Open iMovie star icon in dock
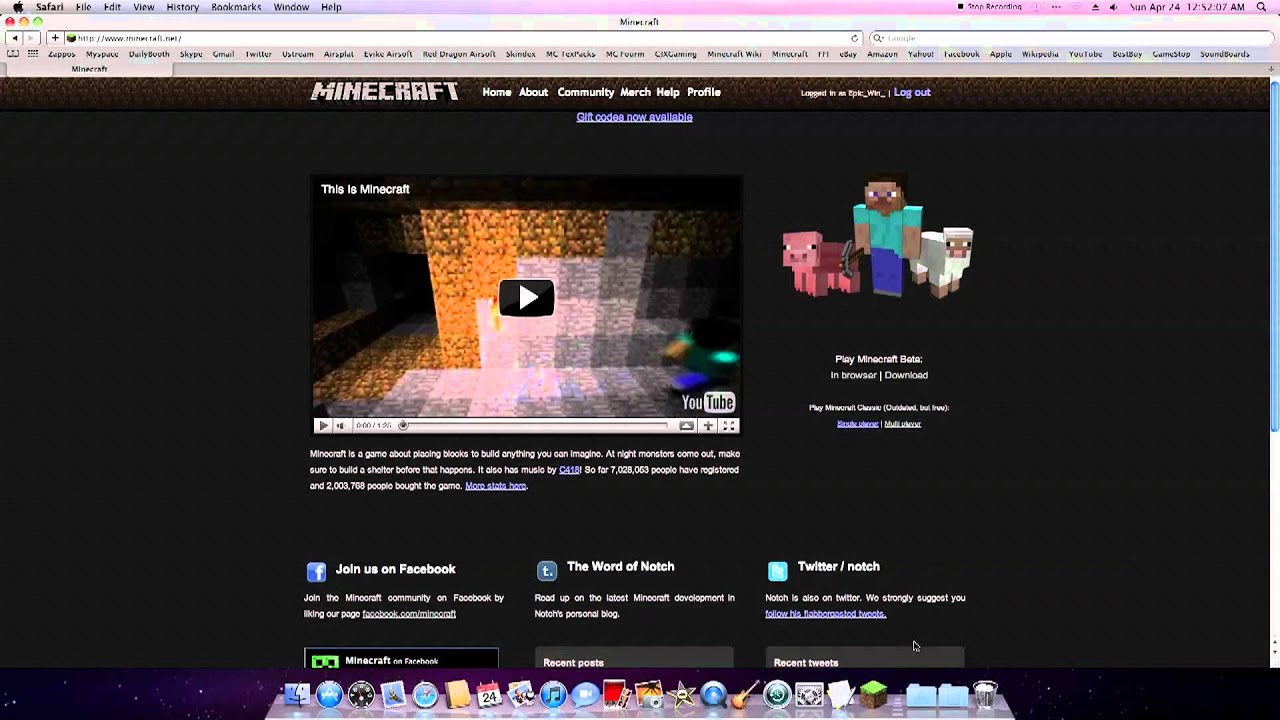 (x=681, y=694)
